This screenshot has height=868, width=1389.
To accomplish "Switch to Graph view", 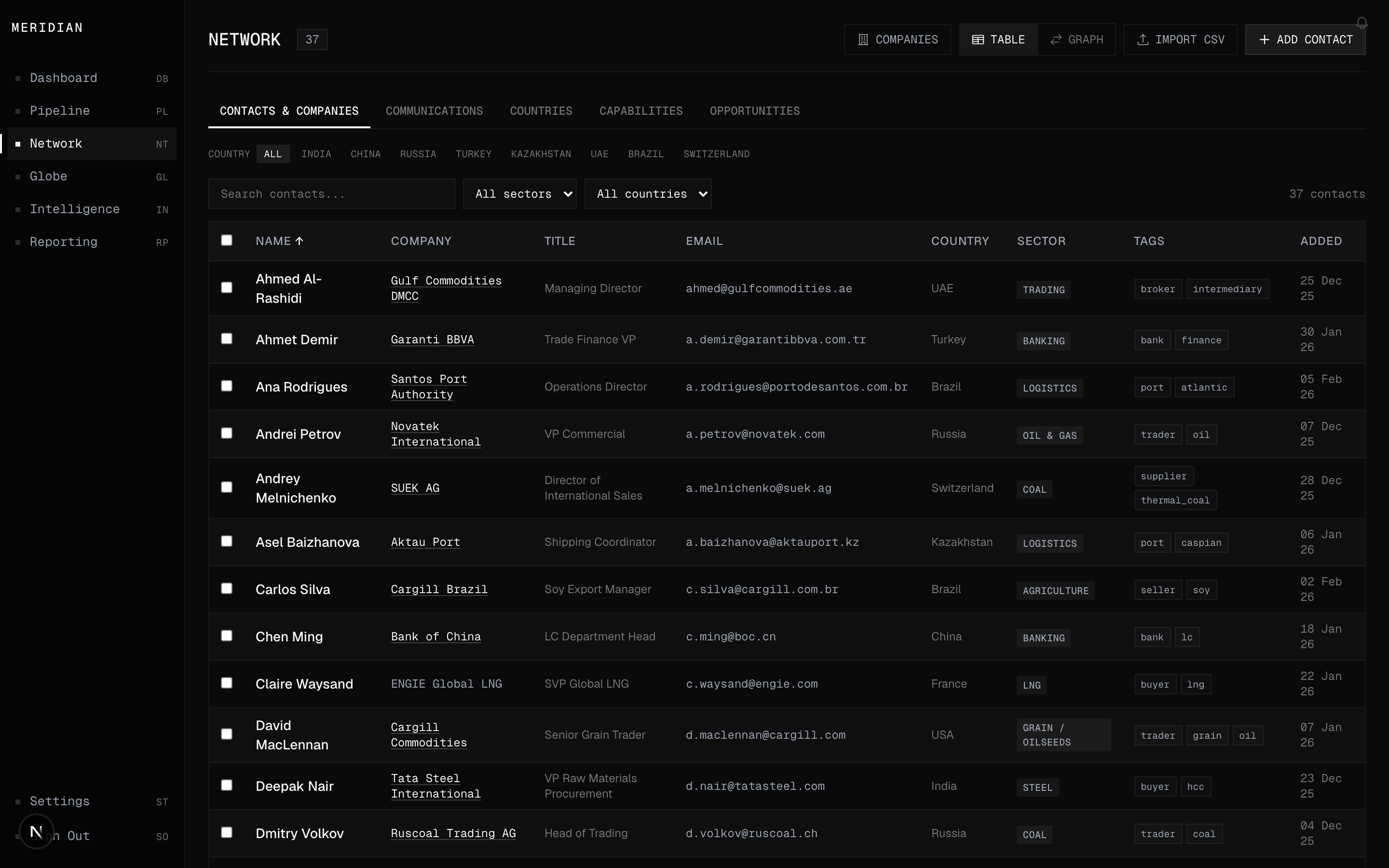I will click(x=1076, y=40).
